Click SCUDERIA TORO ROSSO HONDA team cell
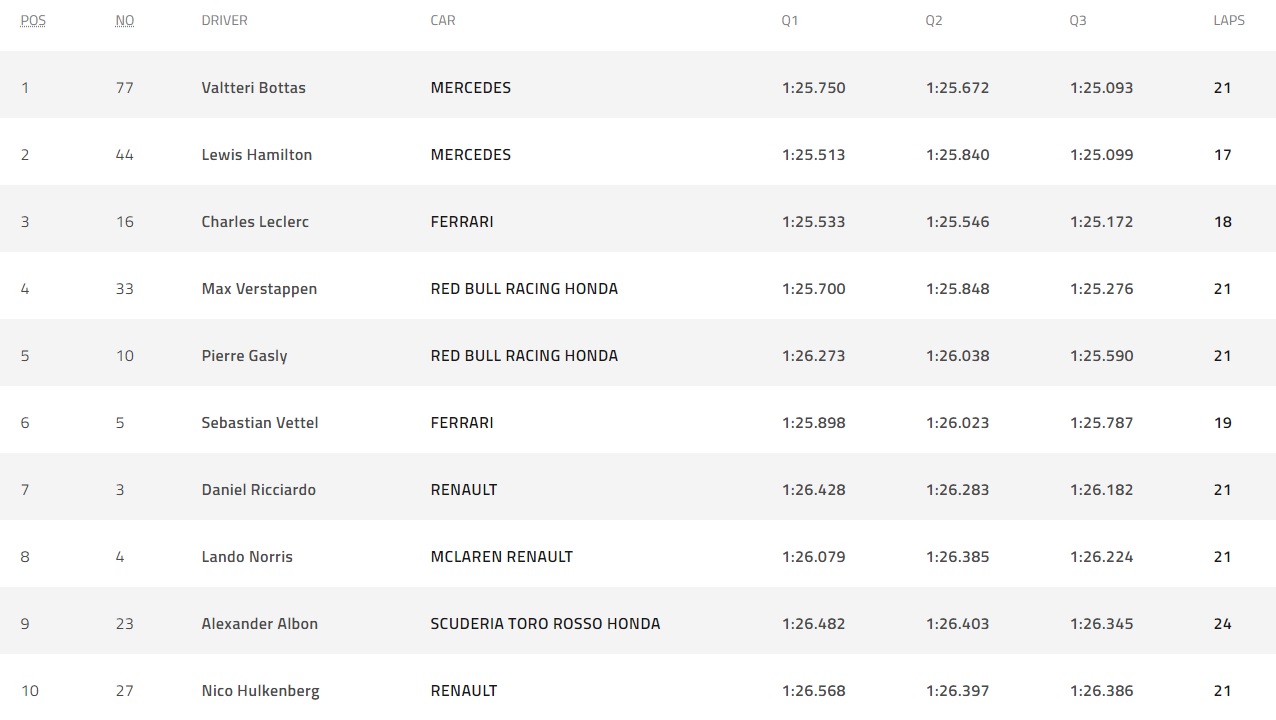Viewport: 1276px width, 720px height. tap(545, 623)
